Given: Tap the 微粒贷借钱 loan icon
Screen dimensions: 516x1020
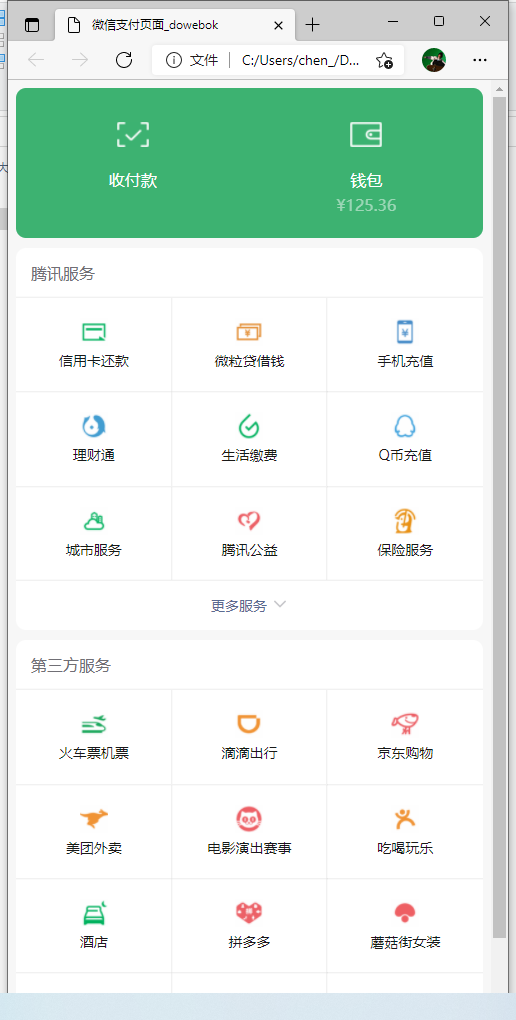Looking at the screenshot, I should tap(249, 332).
